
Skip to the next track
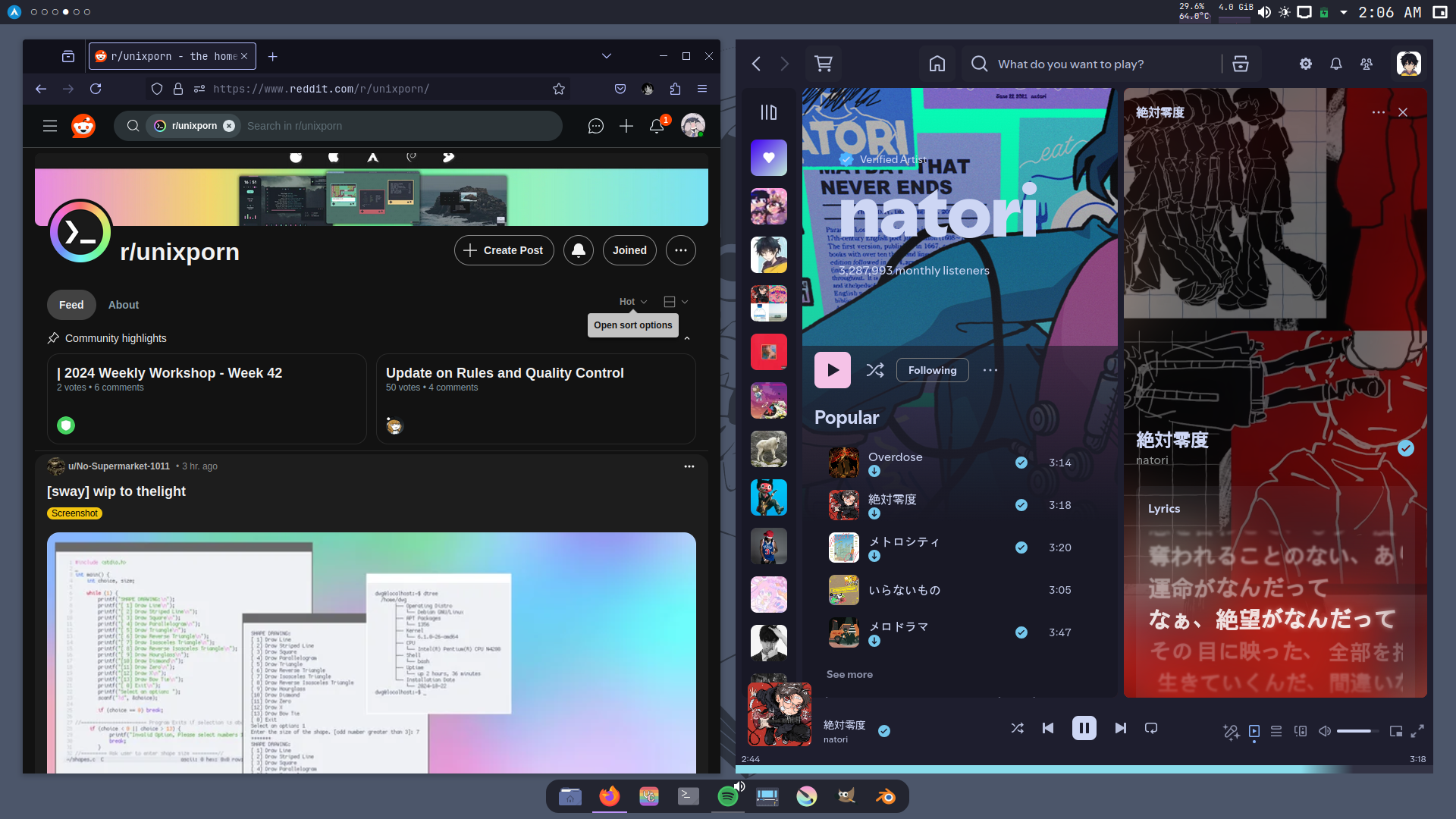[1121, 728]
